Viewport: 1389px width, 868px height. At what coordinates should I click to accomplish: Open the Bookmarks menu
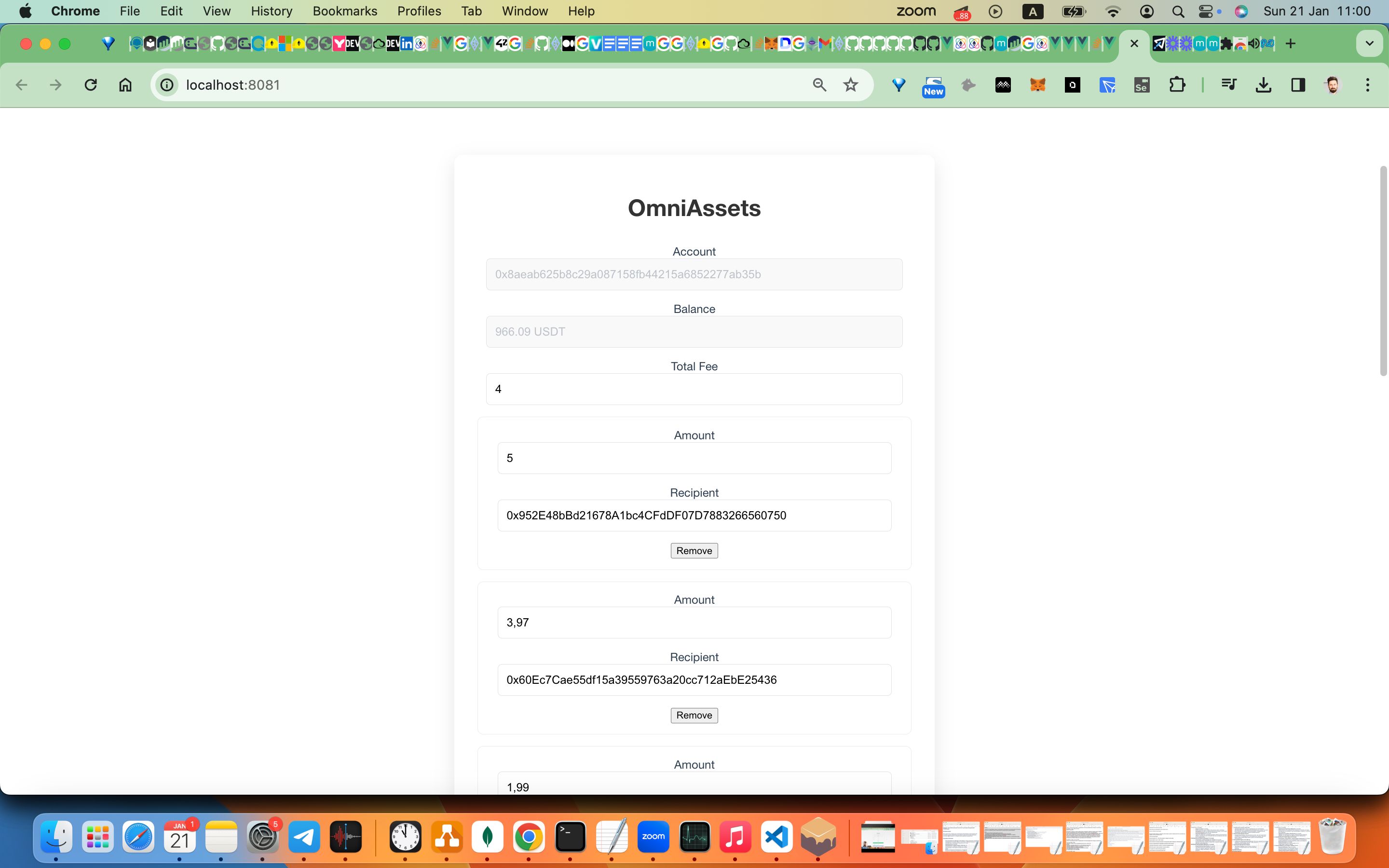click(344, 11)
